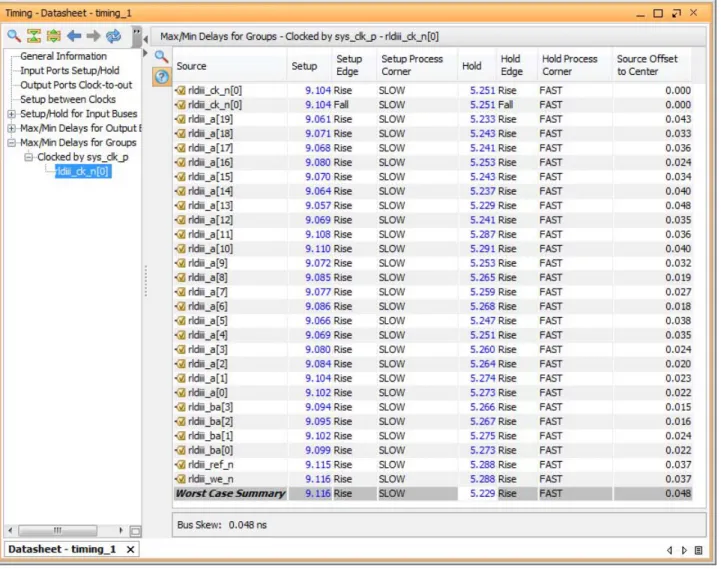Toggle the checkbox icon for rldiii_we_n
This screenshot has width=721, height=569.
coord(181,479)
